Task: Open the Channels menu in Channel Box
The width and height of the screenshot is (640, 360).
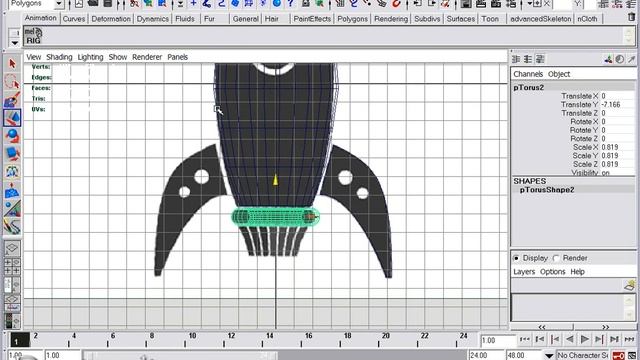Action: pyautogui.click(x=528, y=74)
